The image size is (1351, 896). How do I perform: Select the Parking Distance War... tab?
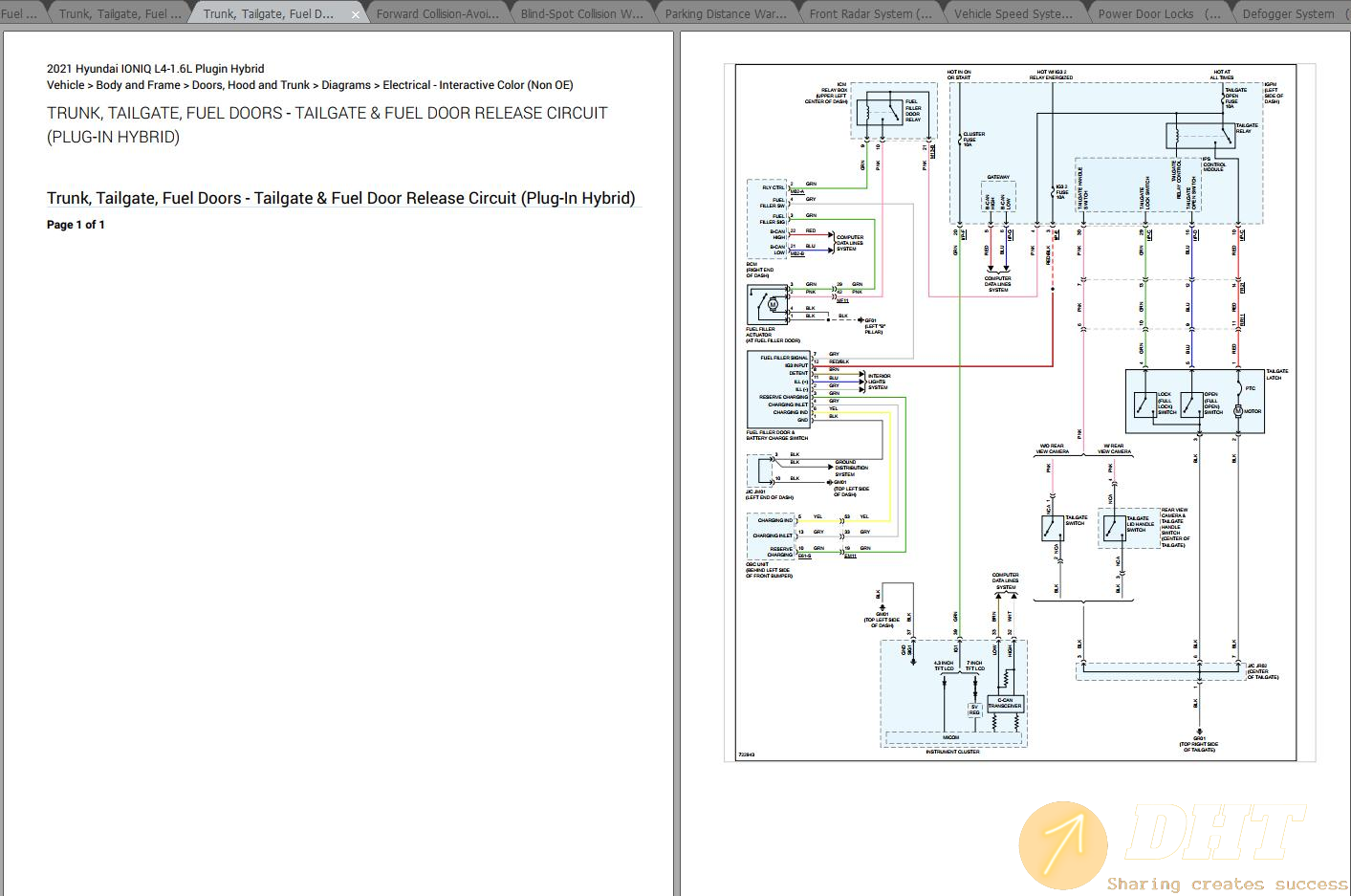pos(726,13)
